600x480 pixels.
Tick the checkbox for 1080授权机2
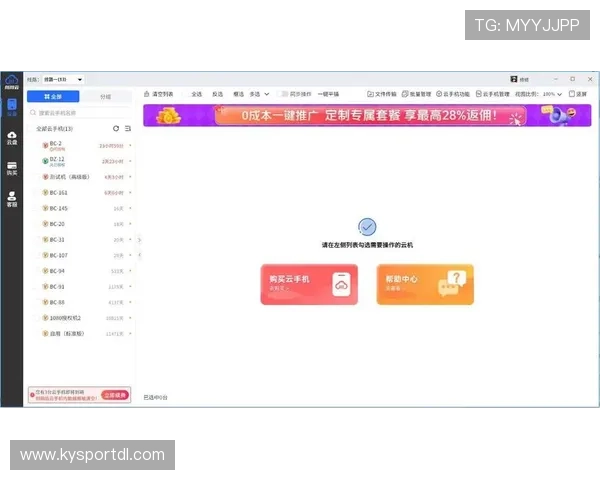[37, 318]
